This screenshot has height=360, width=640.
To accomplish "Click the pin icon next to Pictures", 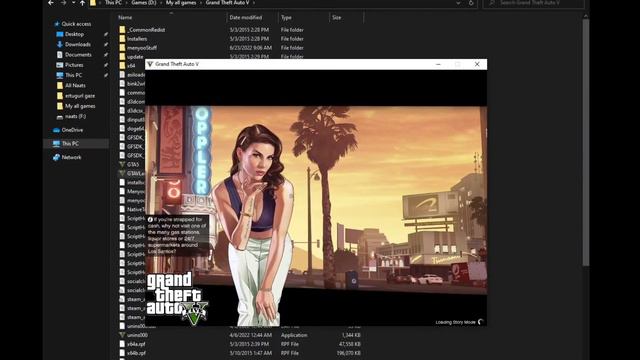I will pos(106,65).
